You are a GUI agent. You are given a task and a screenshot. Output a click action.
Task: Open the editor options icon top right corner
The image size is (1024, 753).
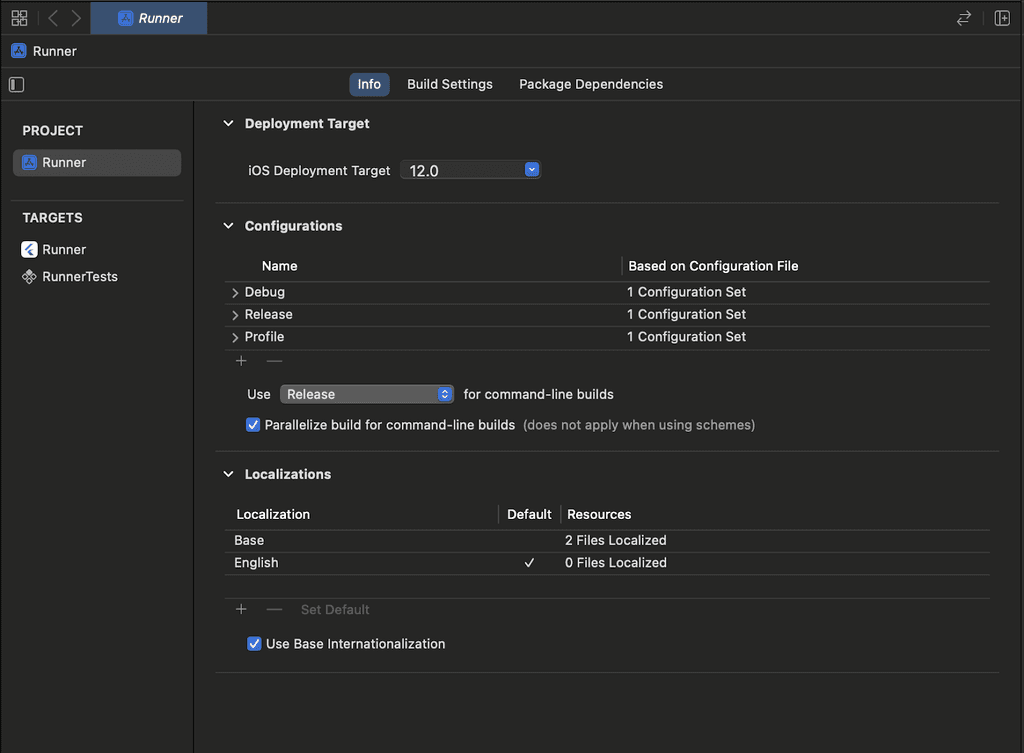coord(1001,17)
